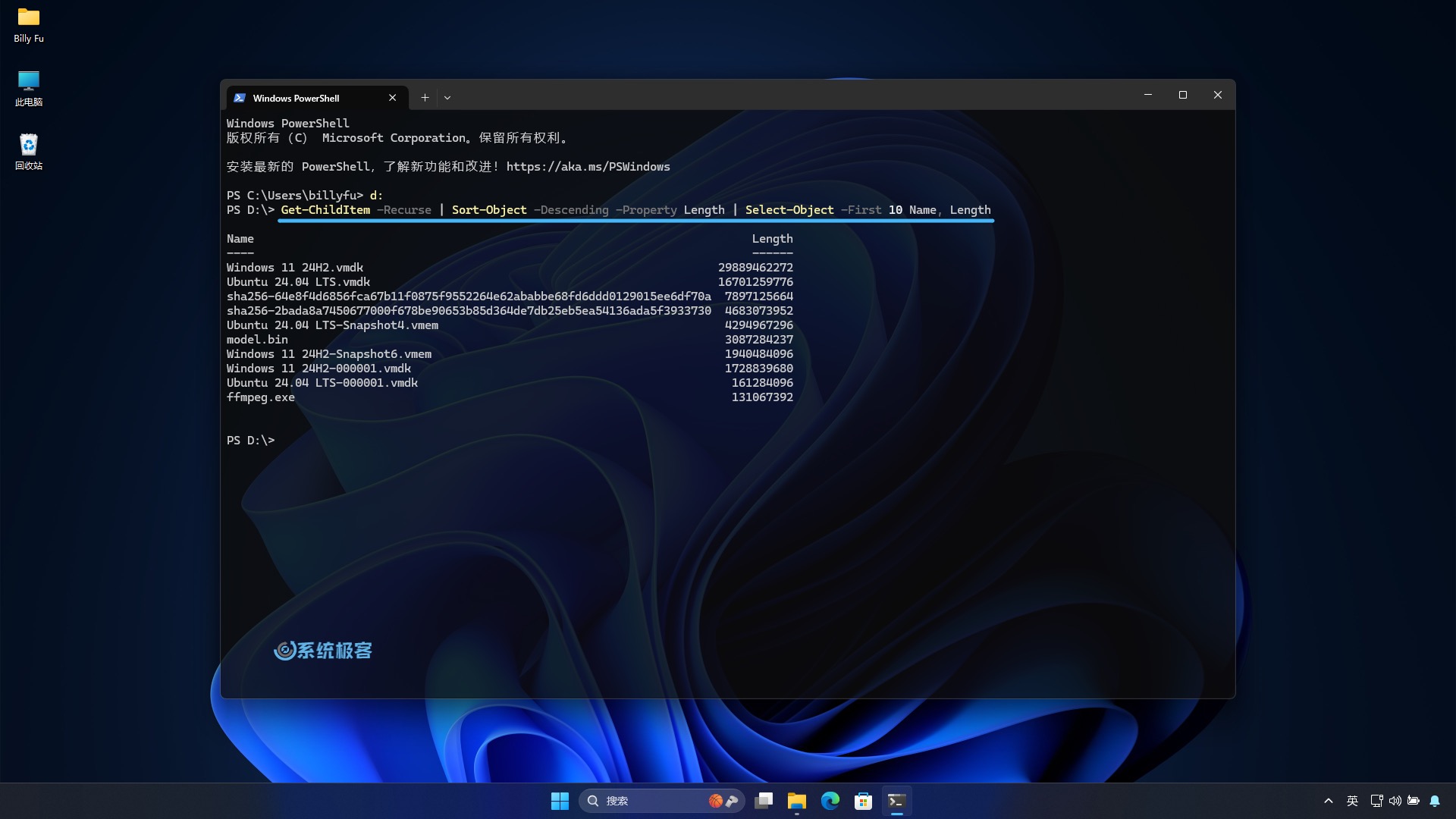1456x819 pixels.
Task: Click the length value 131067392
Action: point(763,397)
